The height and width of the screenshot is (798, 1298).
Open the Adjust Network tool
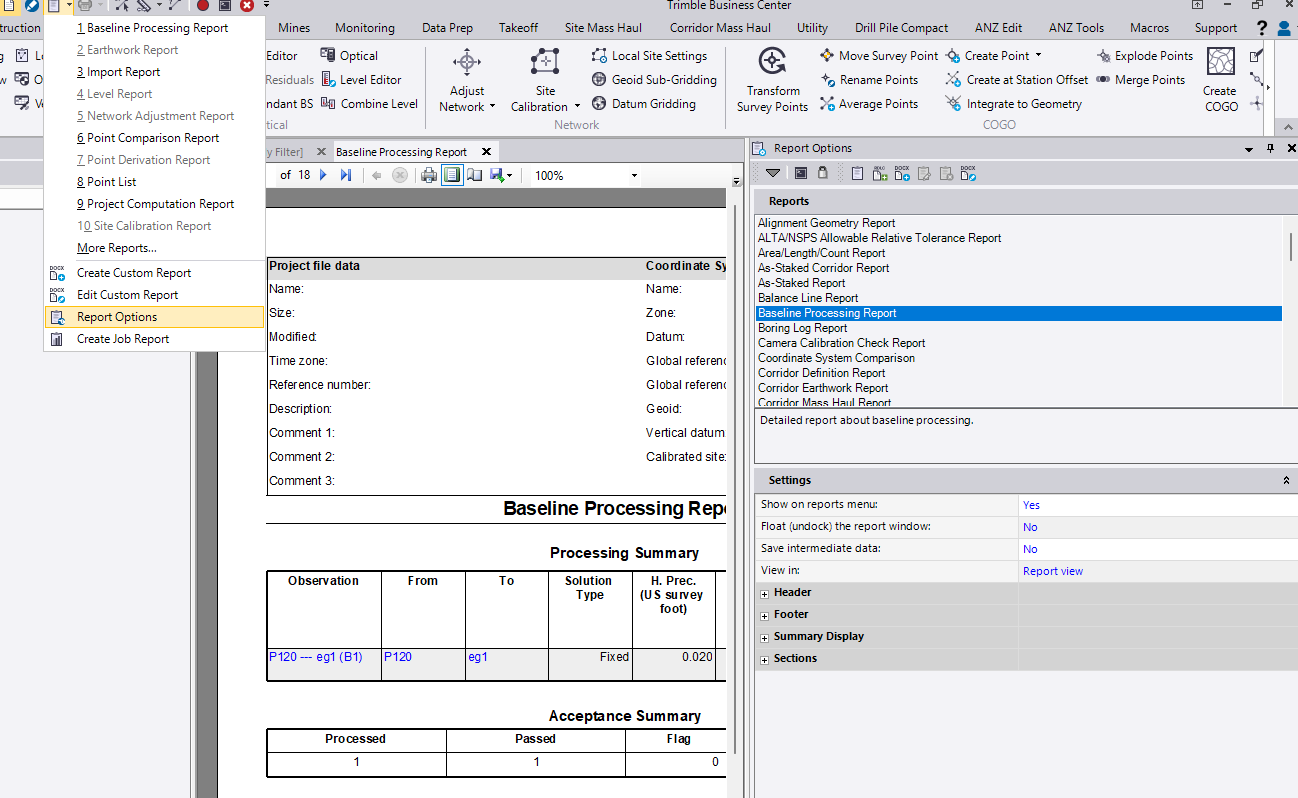coord(467,64)
